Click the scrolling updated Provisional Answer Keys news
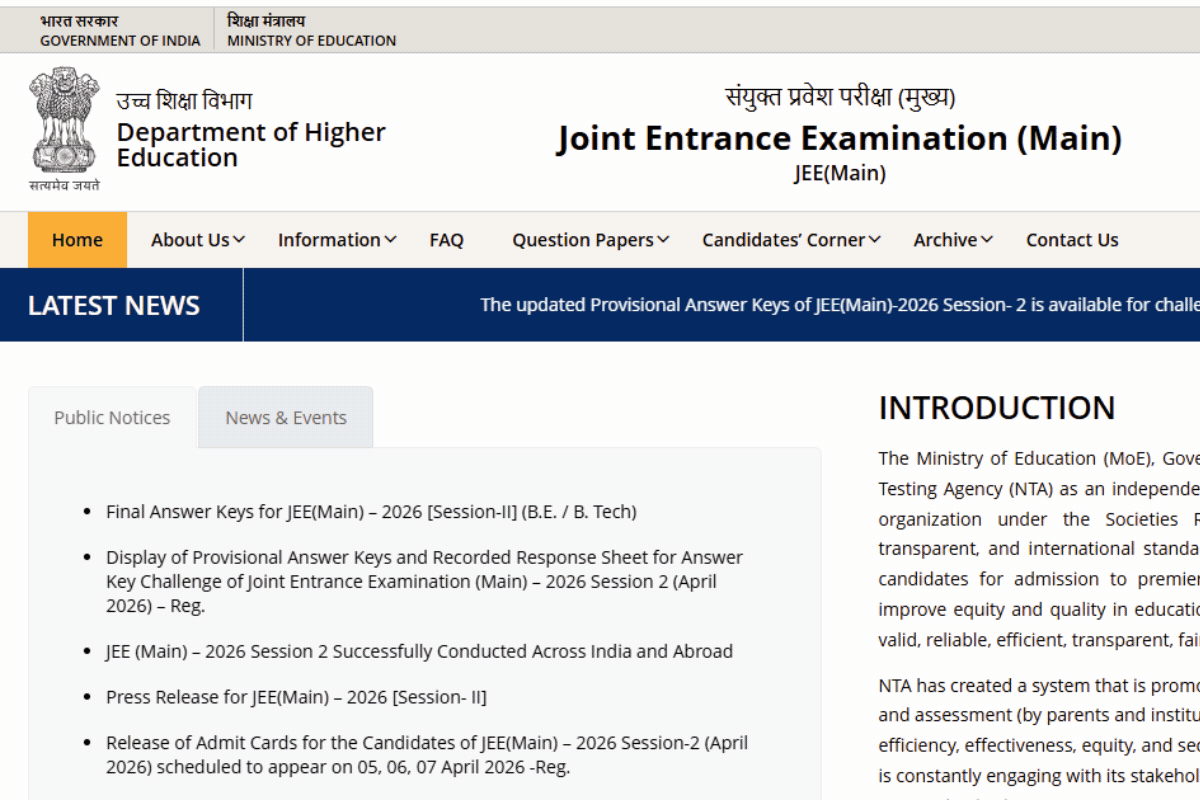1200x800 pixels. click(x=838, y=305)
